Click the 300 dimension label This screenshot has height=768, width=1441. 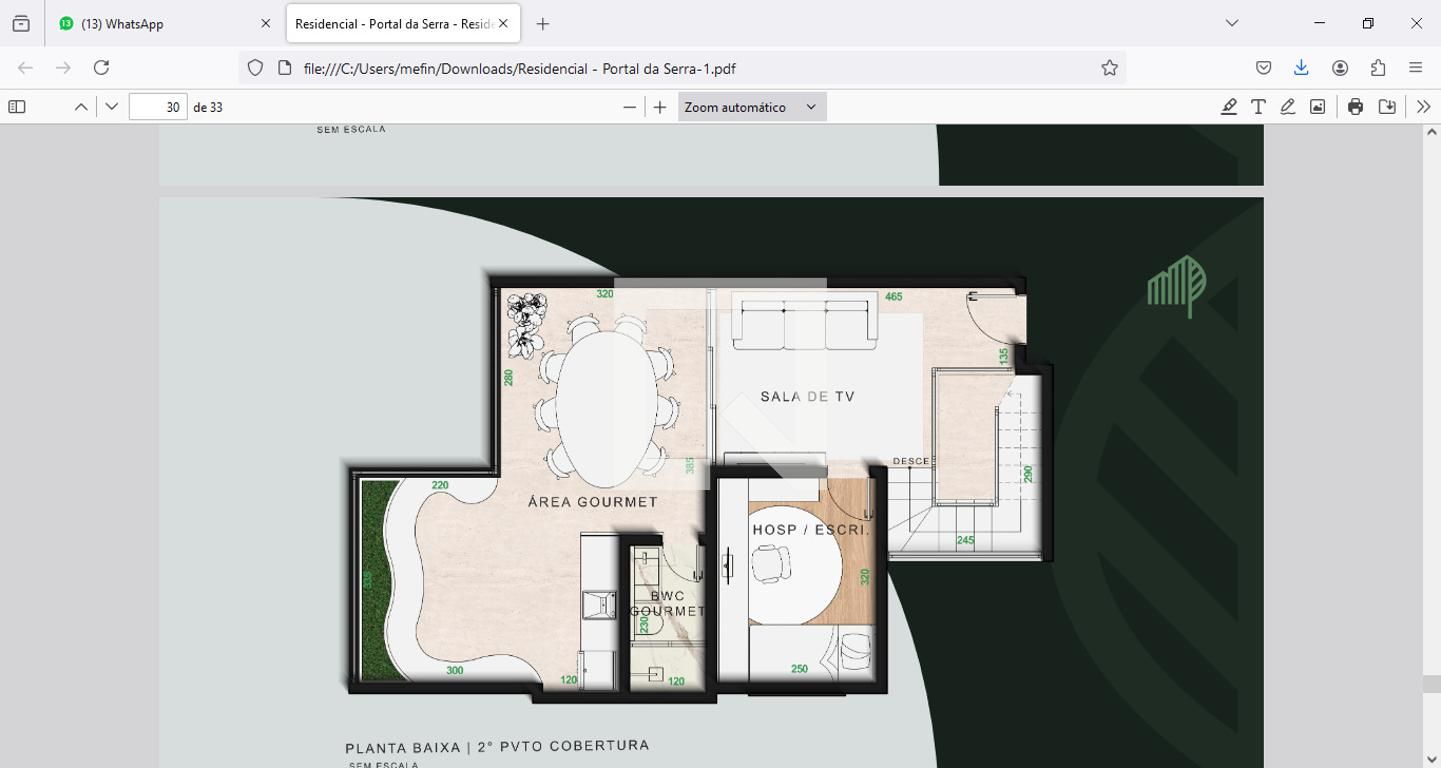pyautogui.click(x=455, y=671)
